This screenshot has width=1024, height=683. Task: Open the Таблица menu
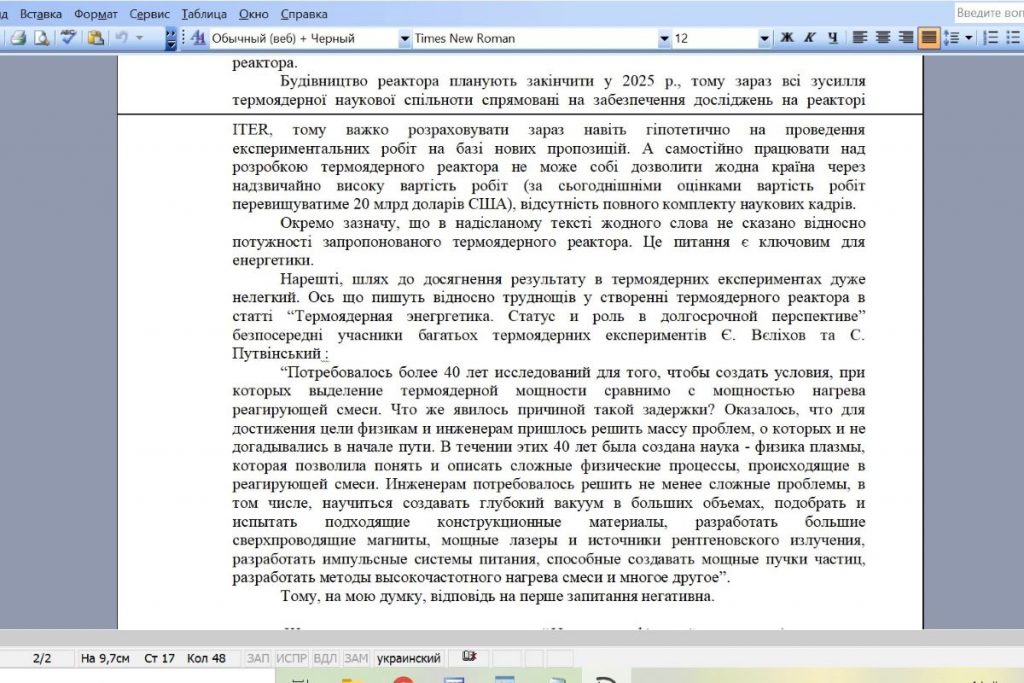pyautogui.click(x=204, y=14)
